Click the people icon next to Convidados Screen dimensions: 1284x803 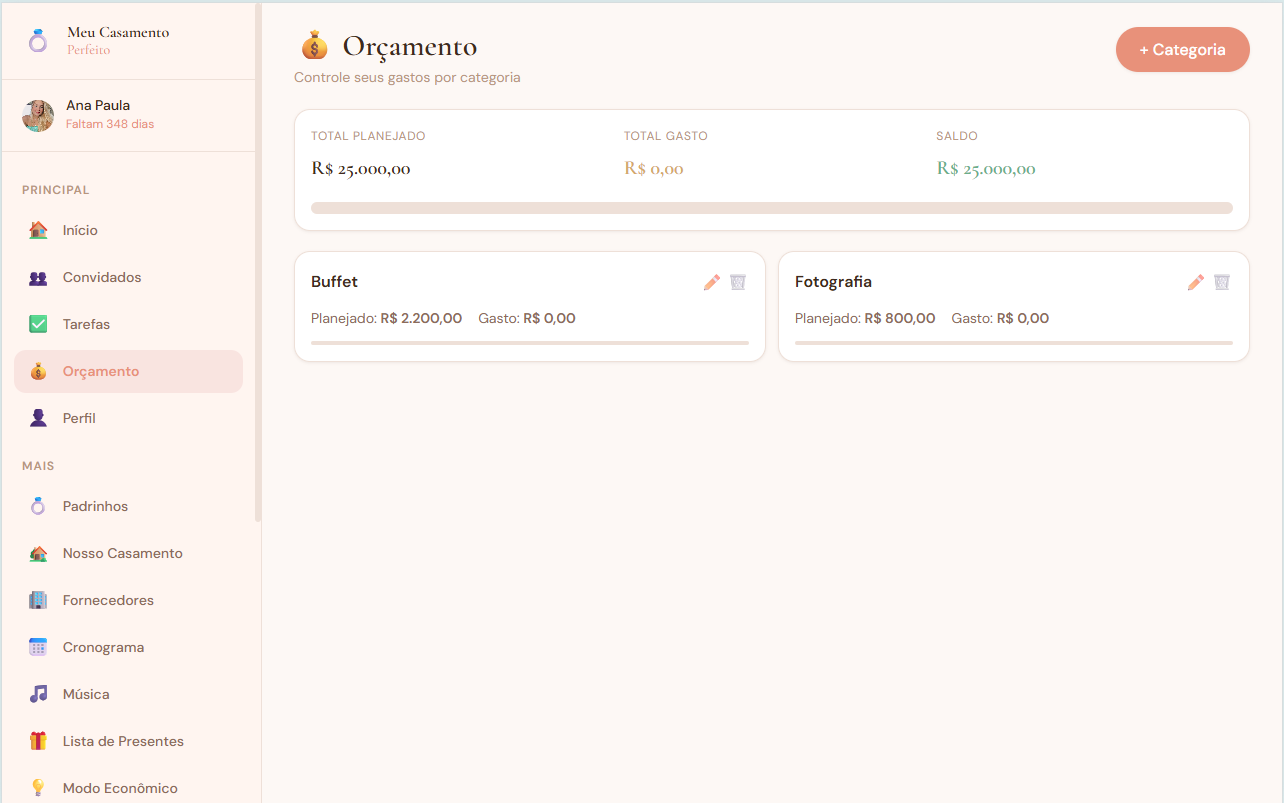point(38,277)
